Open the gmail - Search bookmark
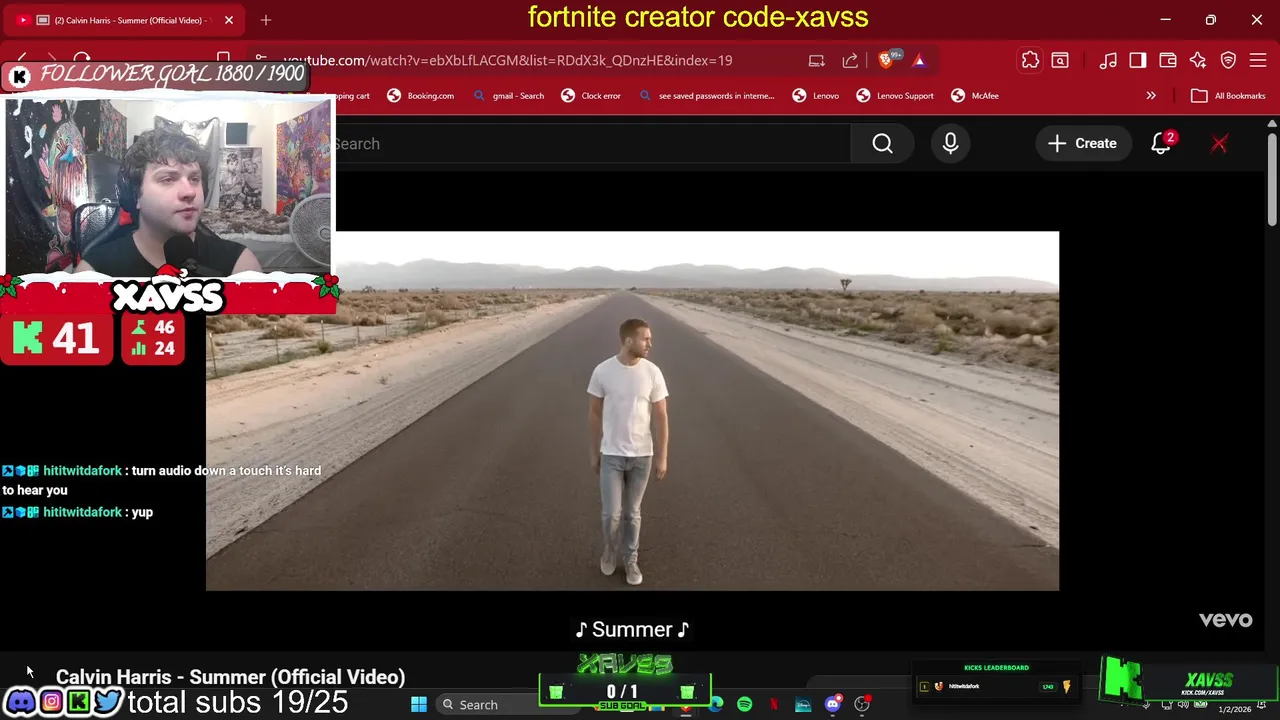The height and width of the screenshot is (720, 1280). 508,96
